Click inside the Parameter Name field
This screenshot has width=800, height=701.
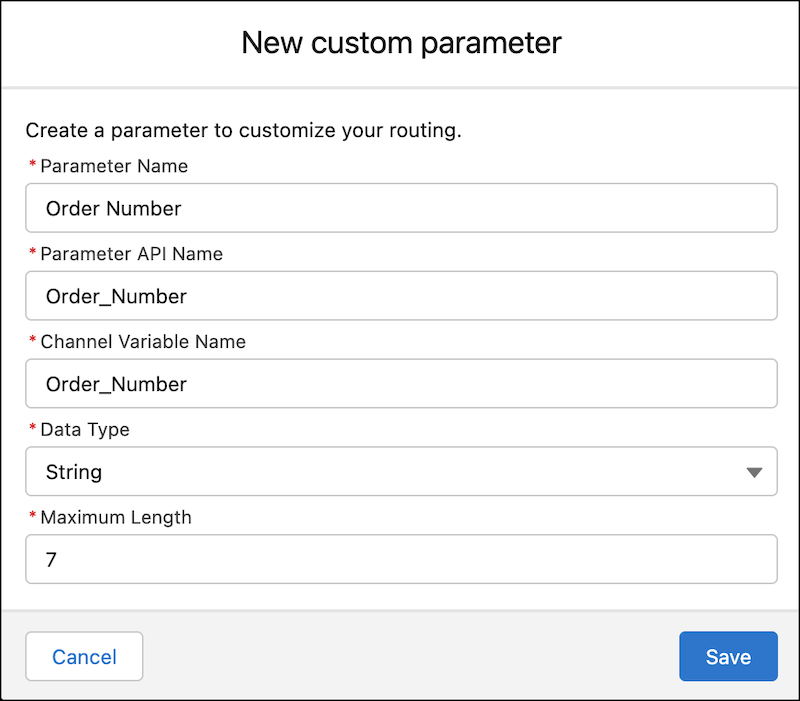click(400, 208)
